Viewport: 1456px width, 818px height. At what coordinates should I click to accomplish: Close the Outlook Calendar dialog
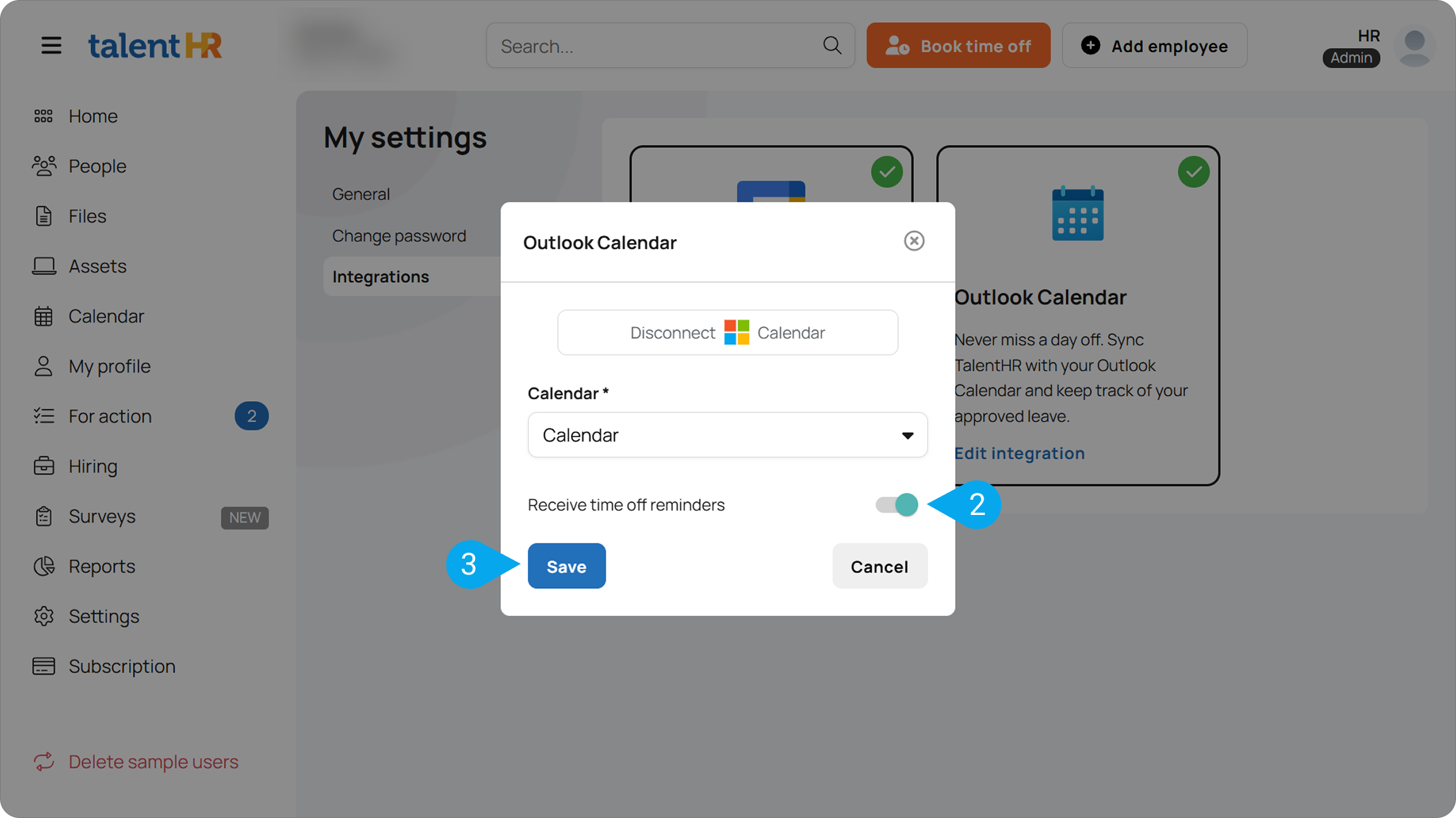914,241
